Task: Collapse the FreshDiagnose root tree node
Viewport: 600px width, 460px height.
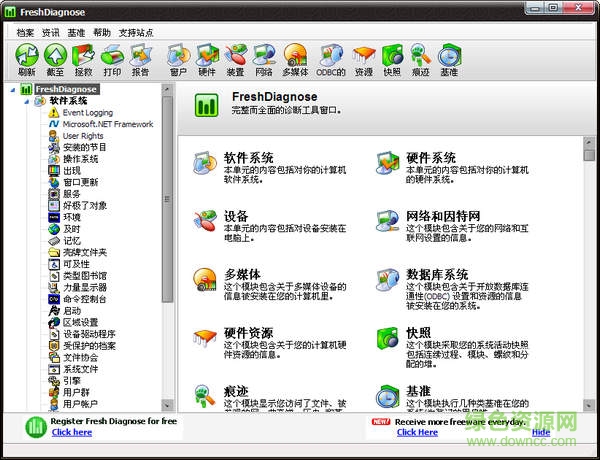Action: click(12, 89)
